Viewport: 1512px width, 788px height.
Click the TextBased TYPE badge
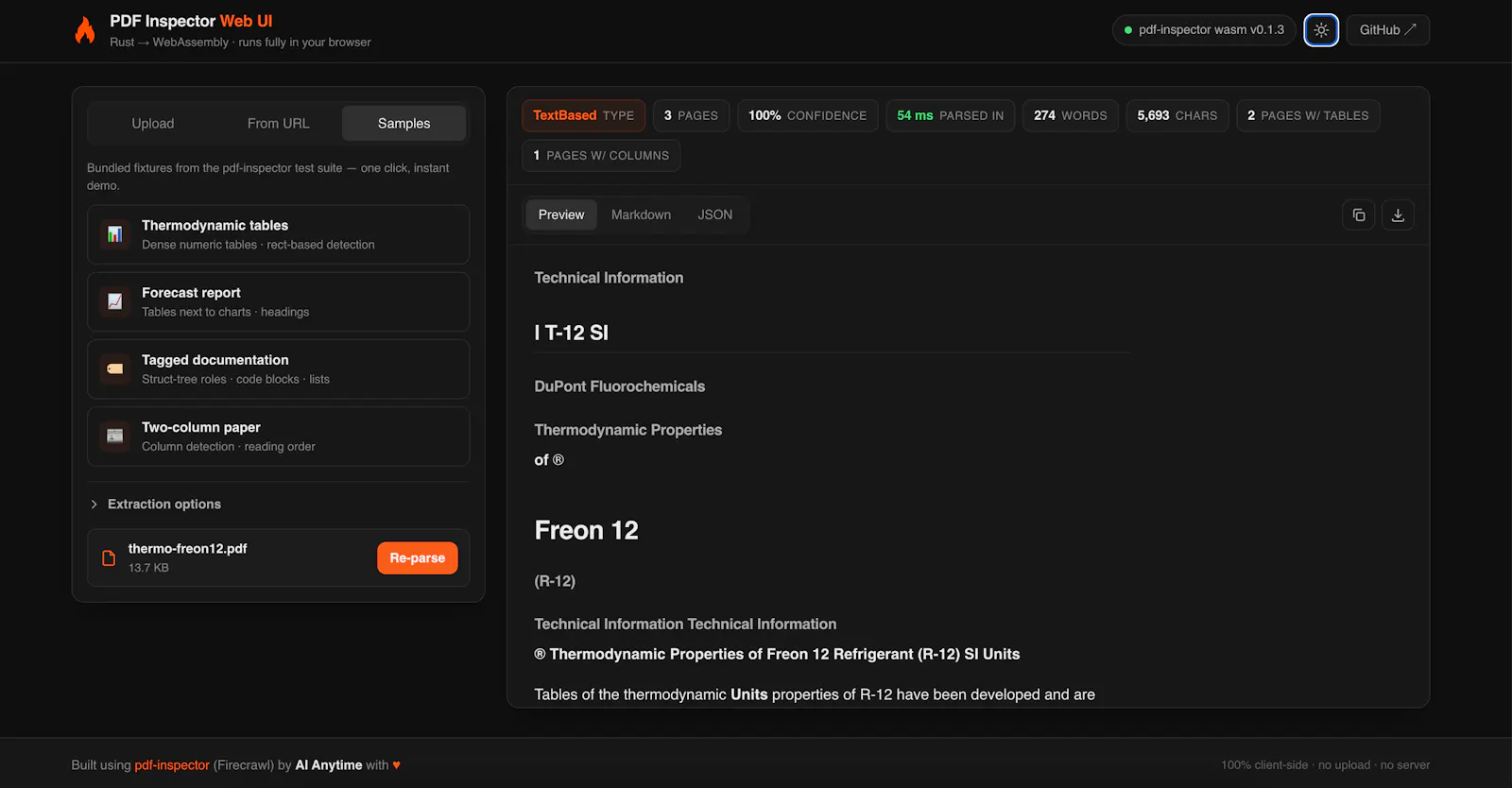point(583,115)
